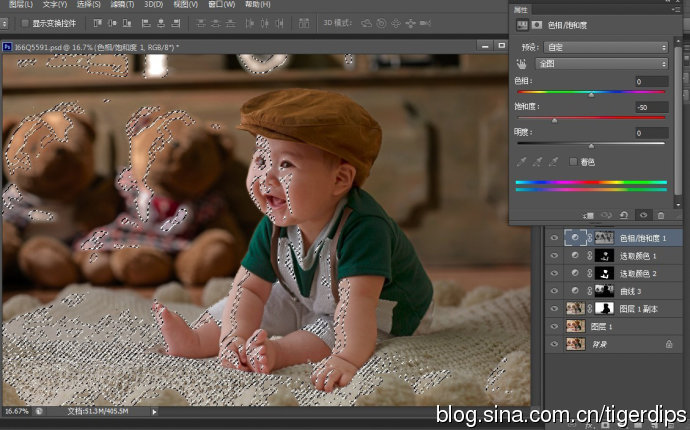This screenshot has height=430, width=690.
Task: Click the auto-align layers icon
Action: pos(304,23)
